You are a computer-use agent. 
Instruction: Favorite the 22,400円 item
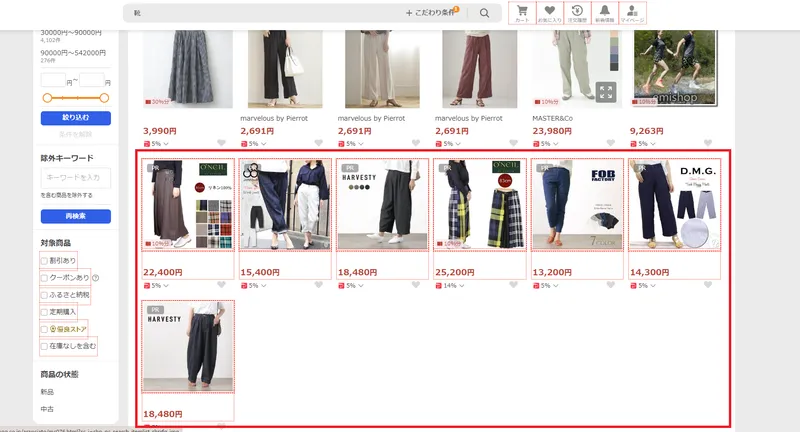click(x=221, y=285)
